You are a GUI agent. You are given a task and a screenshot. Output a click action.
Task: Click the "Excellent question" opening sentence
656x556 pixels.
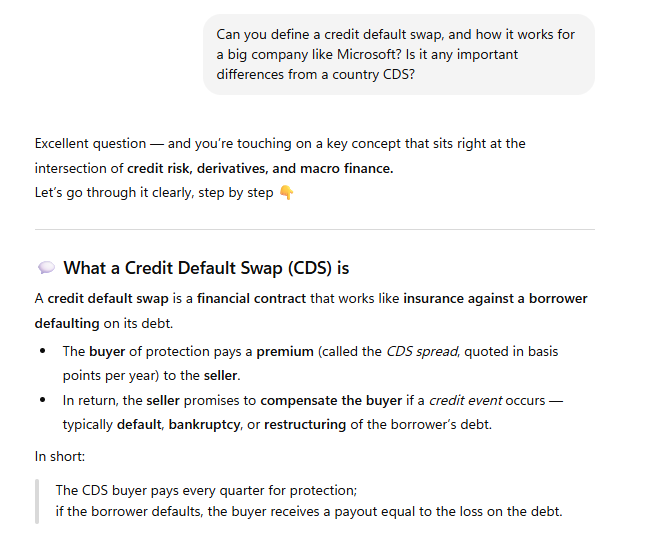pyautogui.click(x=280, y=143)
